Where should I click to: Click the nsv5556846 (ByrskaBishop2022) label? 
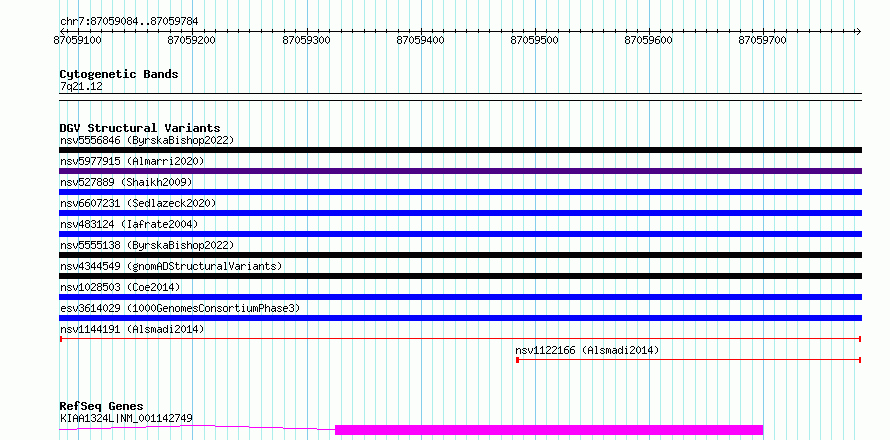point(147,140)
